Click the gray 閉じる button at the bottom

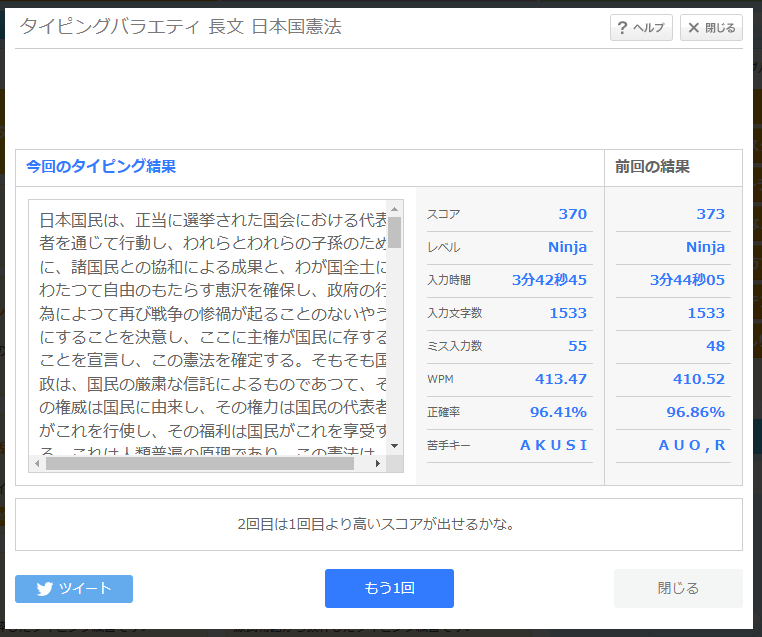tap(678, 588)
